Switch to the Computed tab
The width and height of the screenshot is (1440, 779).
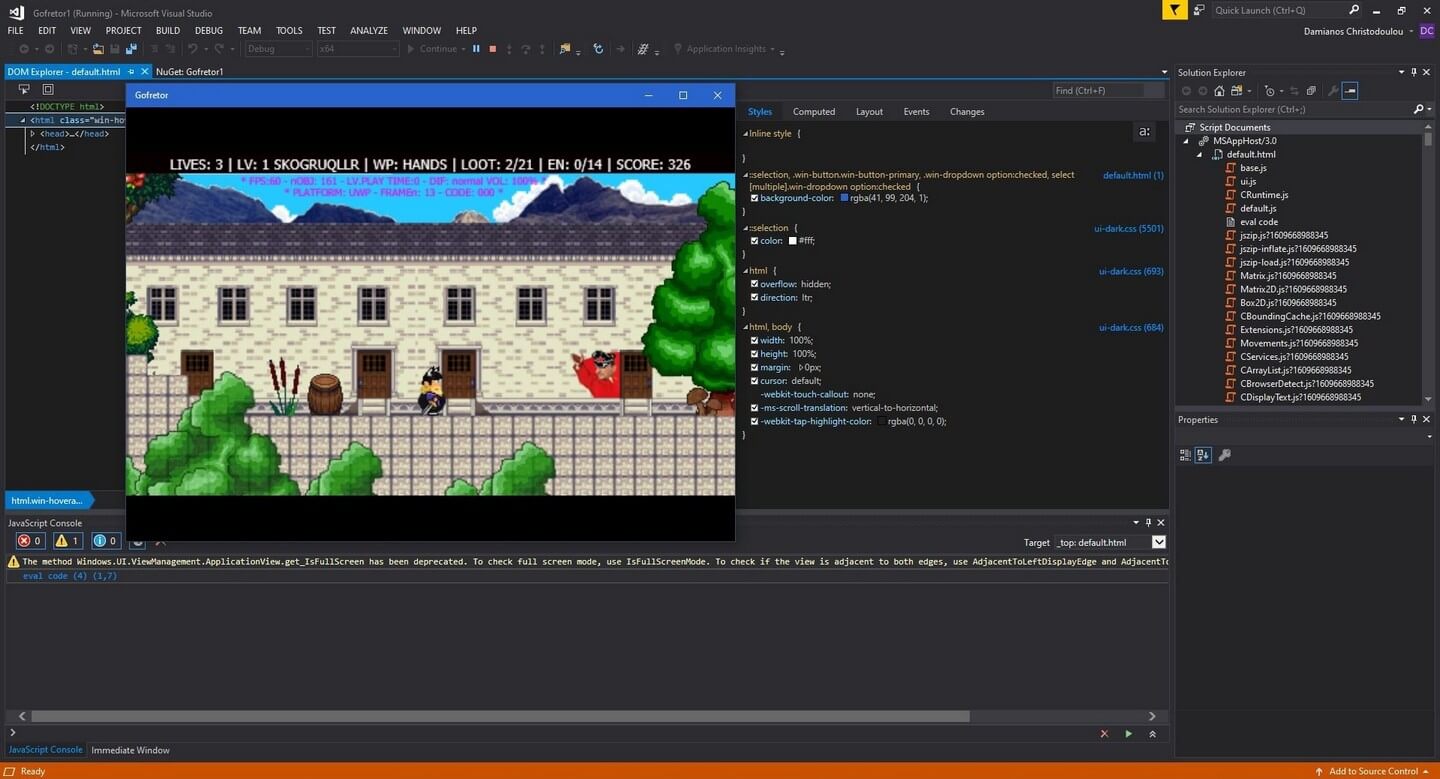click(x=813, y=112)
